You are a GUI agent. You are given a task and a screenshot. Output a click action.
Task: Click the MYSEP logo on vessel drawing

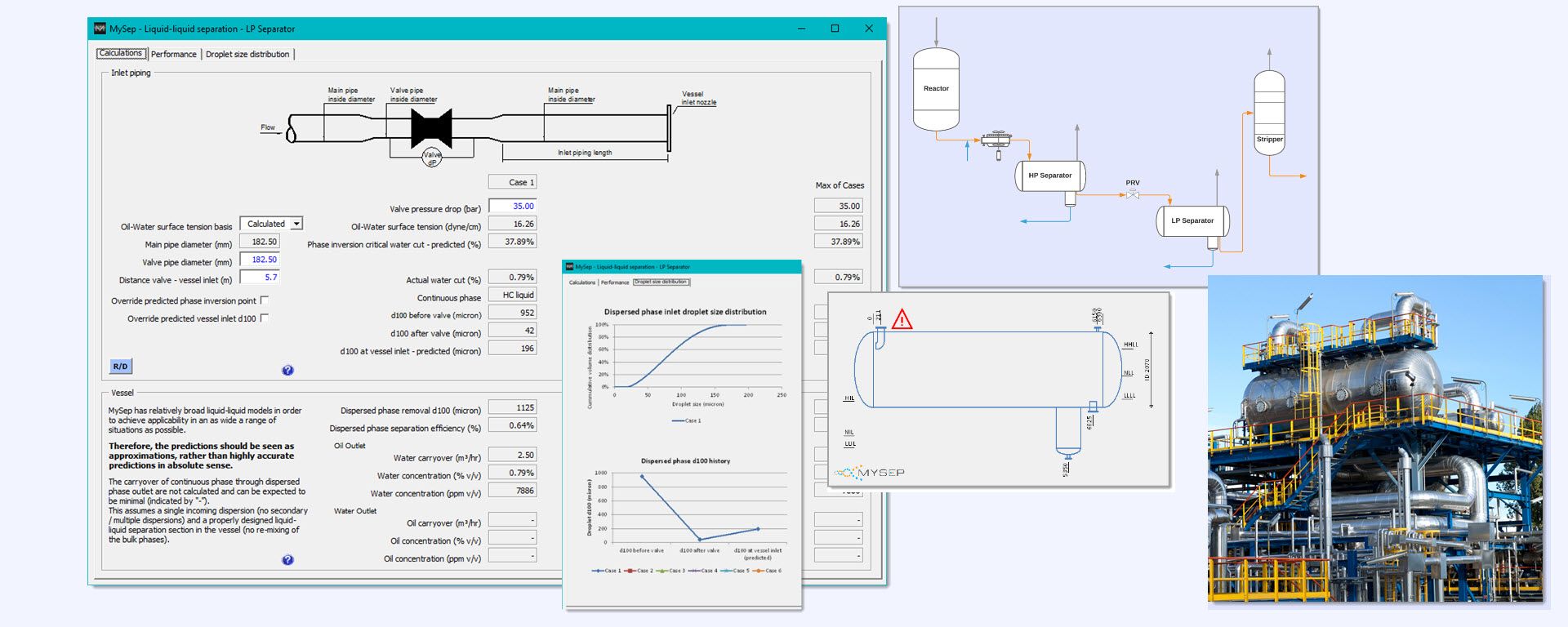(870, 472)
